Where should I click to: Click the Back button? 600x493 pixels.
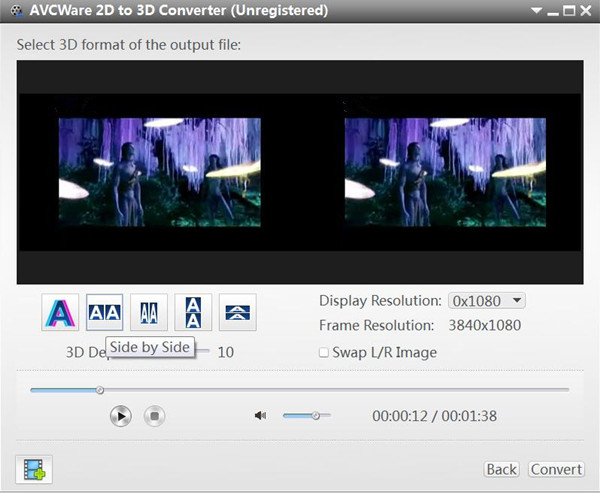(501, 469)
